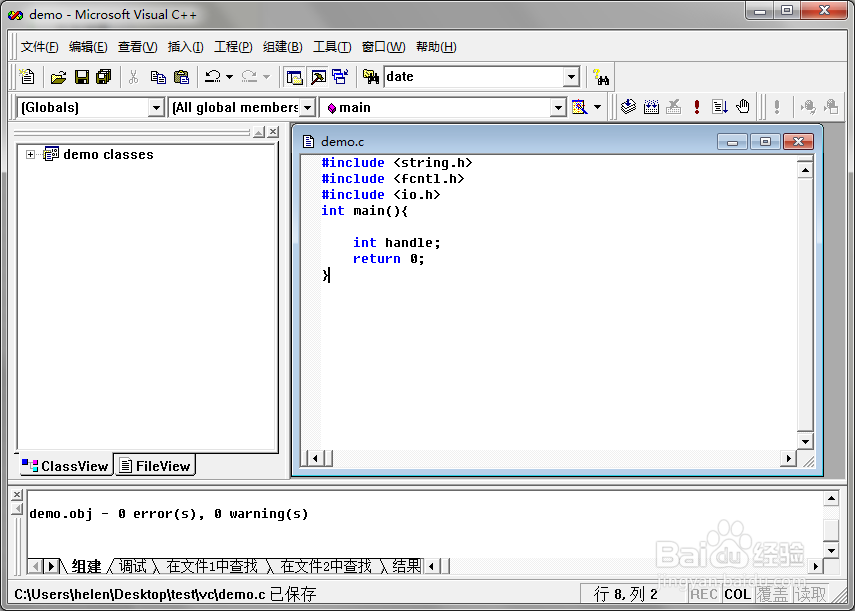
Task: Open the 查看(V) menu
Action: coord(137,47)
